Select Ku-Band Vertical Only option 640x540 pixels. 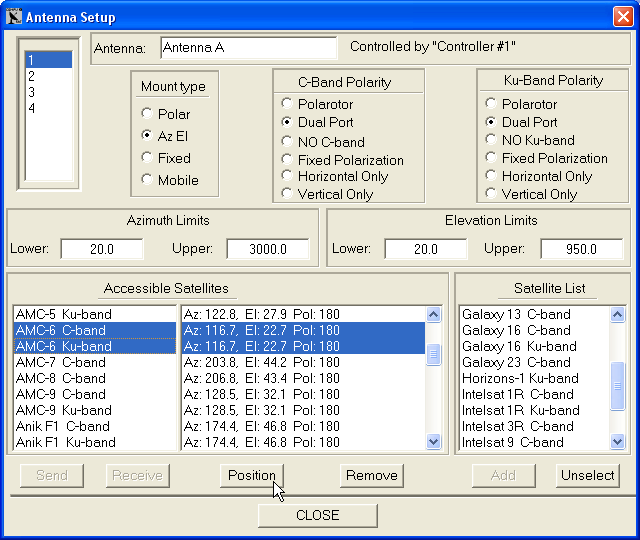pyautogui.click(x=492, y=194)
